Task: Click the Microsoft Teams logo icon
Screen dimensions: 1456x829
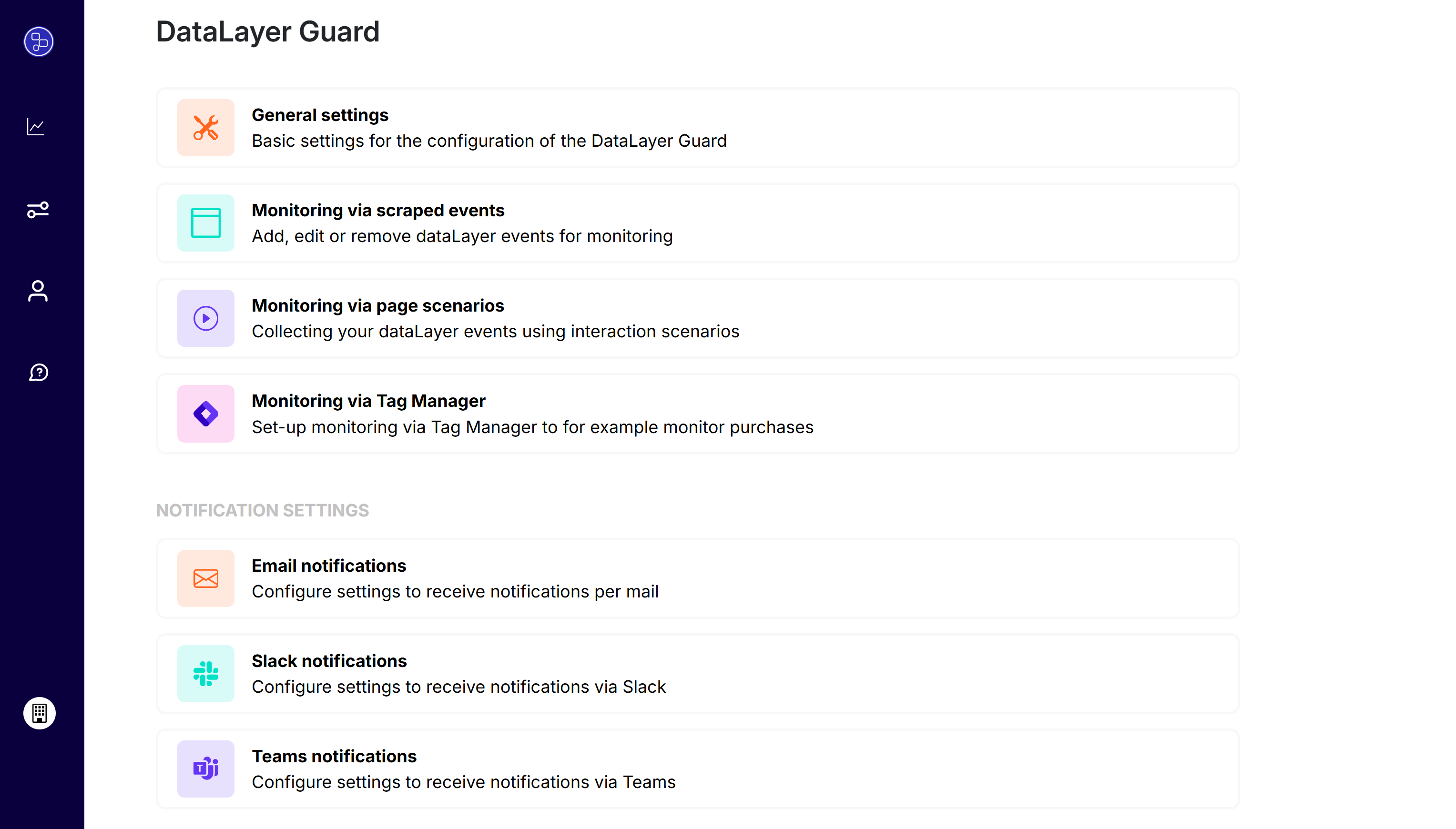Action: click(x=206, y=768)
